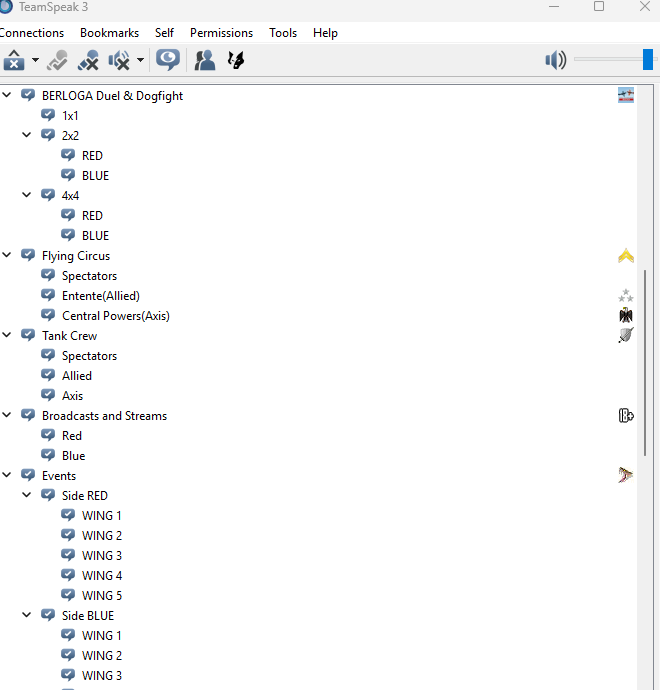Select WING 2 under Side BLUE
The image size is (660, 690).
102,656
